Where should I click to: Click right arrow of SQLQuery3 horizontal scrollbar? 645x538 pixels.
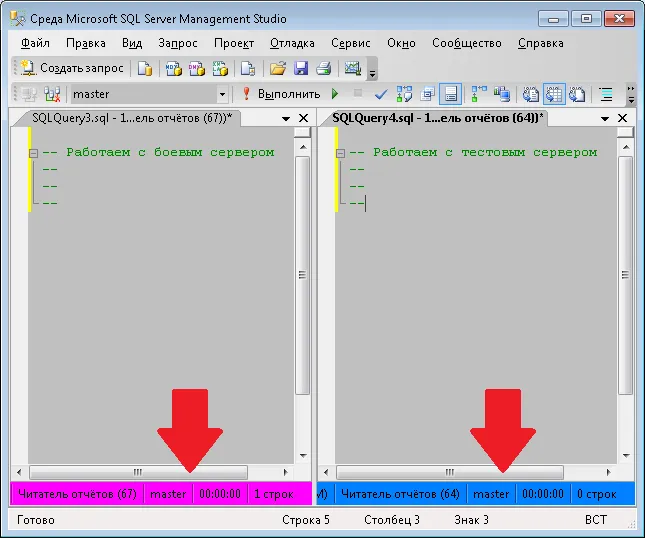[285, 472]
